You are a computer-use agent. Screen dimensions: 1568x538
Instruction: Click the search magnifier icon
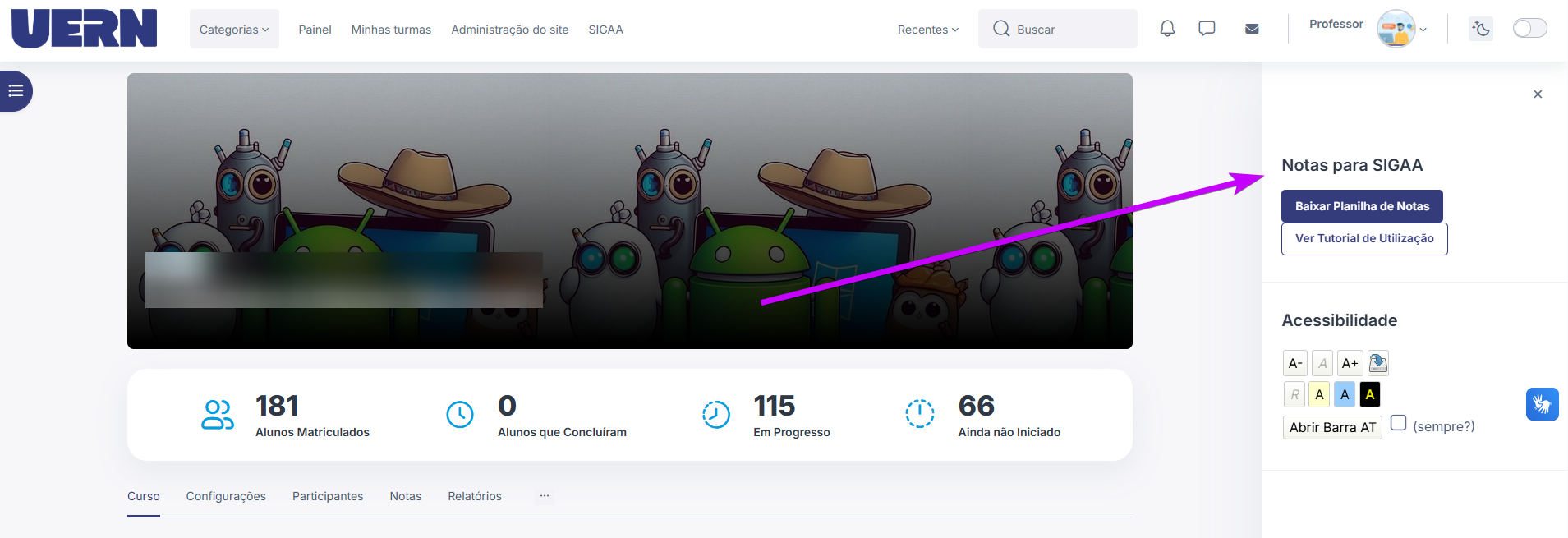click(x=1001, y=29)
